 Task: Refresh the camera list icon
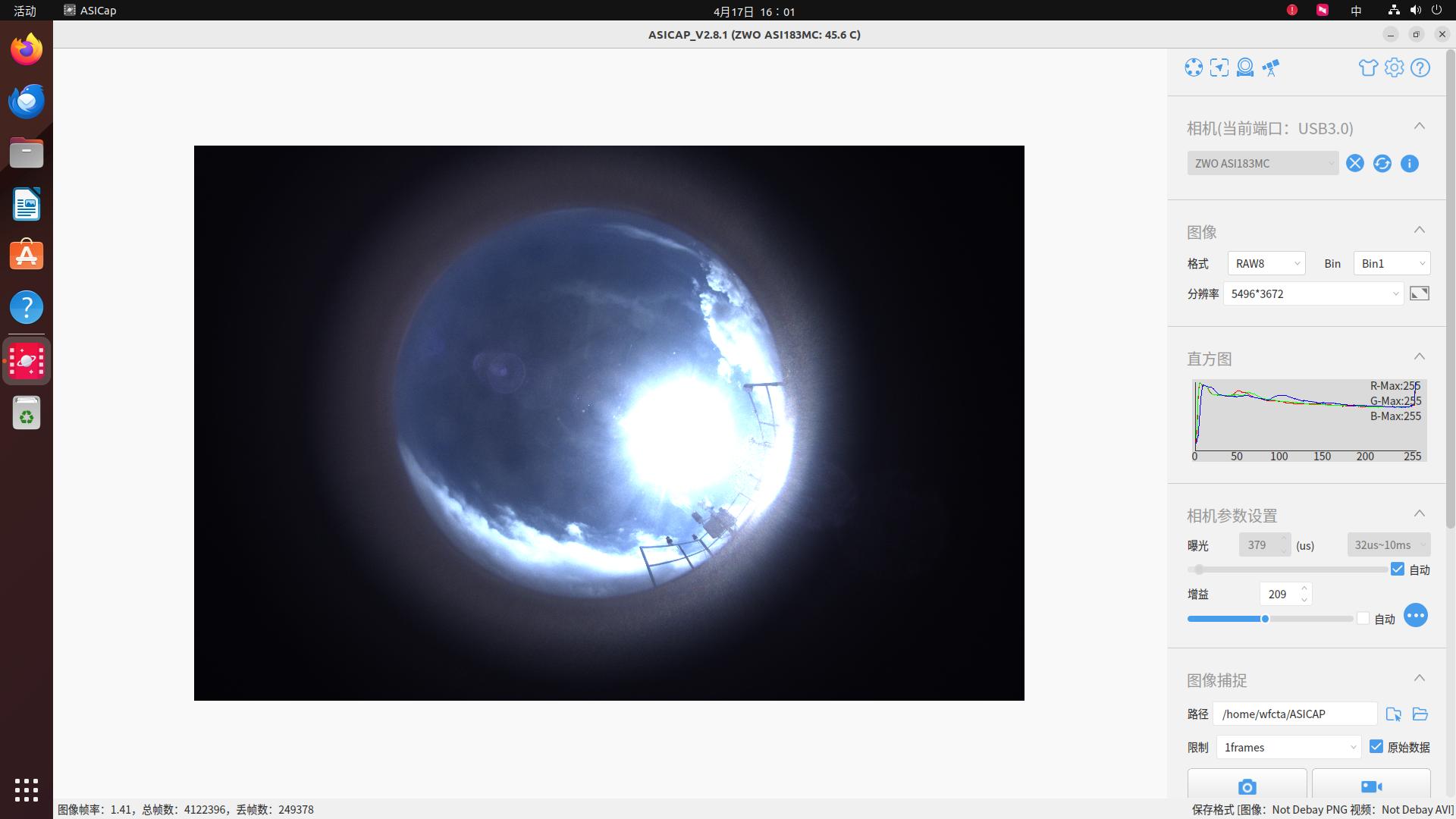tap(1382, 163)
